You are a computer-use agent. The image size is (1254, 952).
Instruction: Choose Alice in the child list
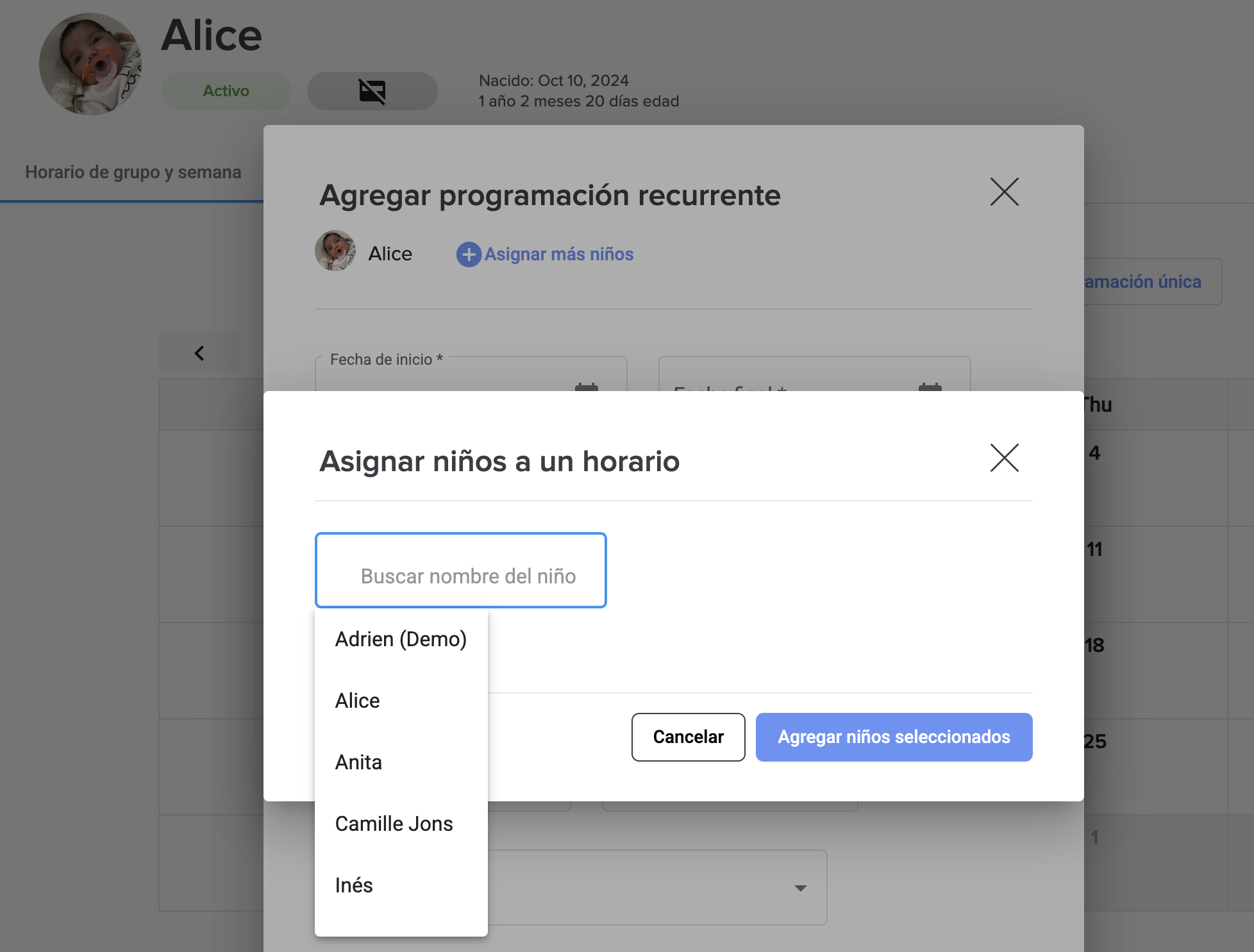357,701
